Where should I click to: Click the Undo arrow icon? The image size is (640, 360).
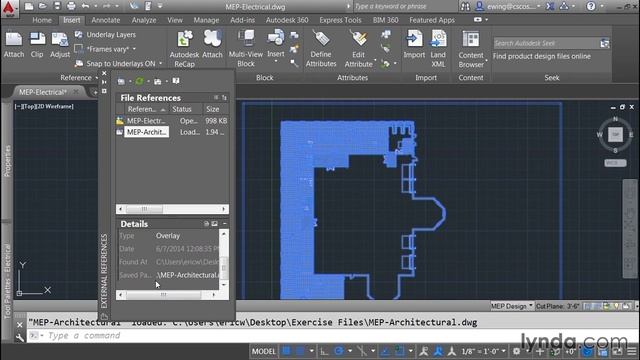[x=85, y=6]
